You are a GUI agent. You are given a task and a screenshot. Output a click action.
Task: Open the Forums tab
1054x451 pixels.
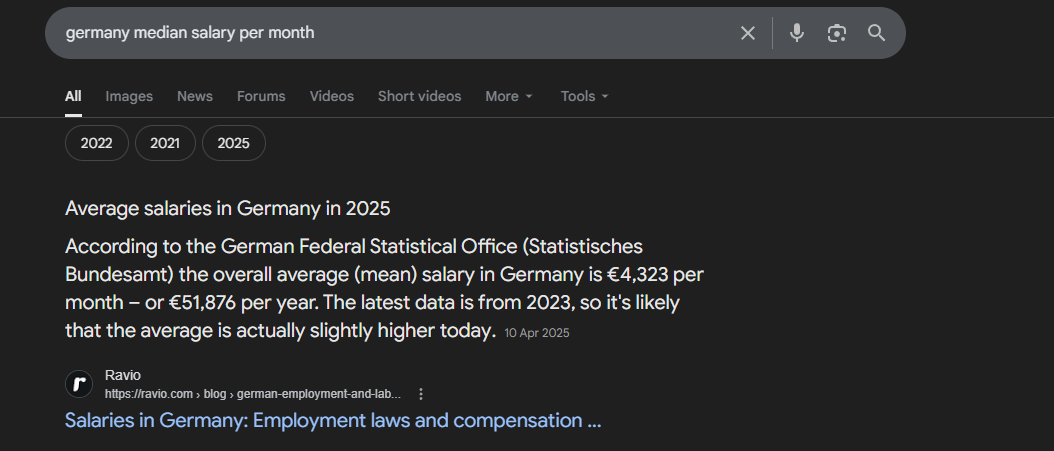(x=261, y=96)
